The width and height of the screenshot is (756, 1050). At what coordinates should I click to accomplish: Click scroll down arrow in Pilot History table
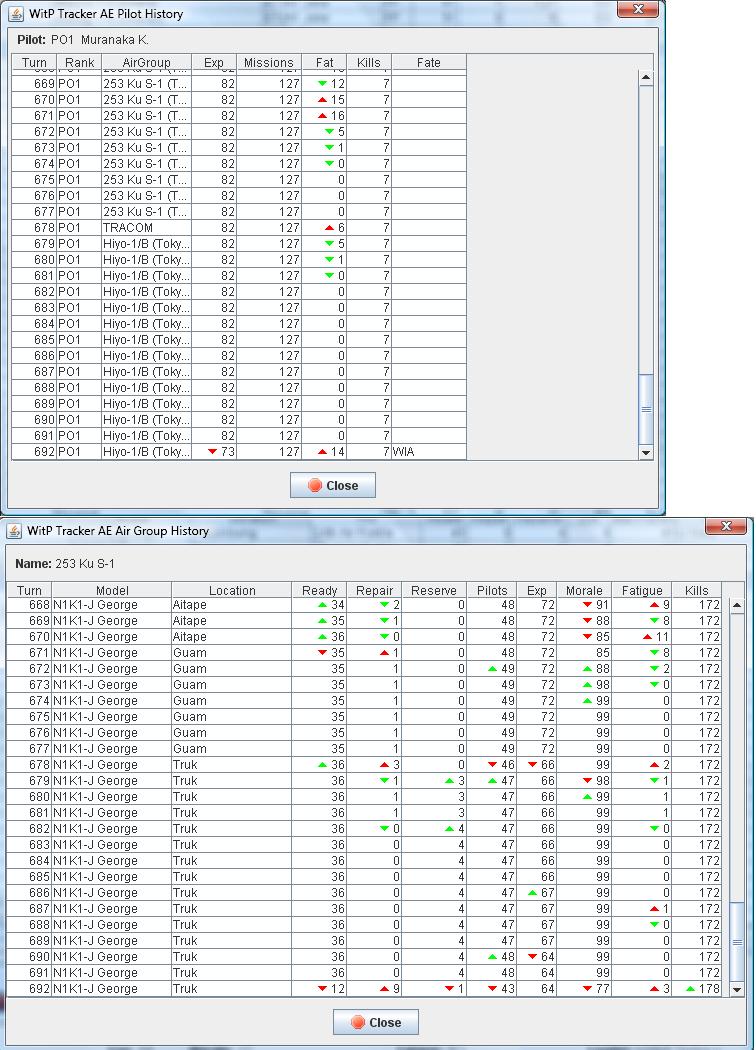coord(646,453)
